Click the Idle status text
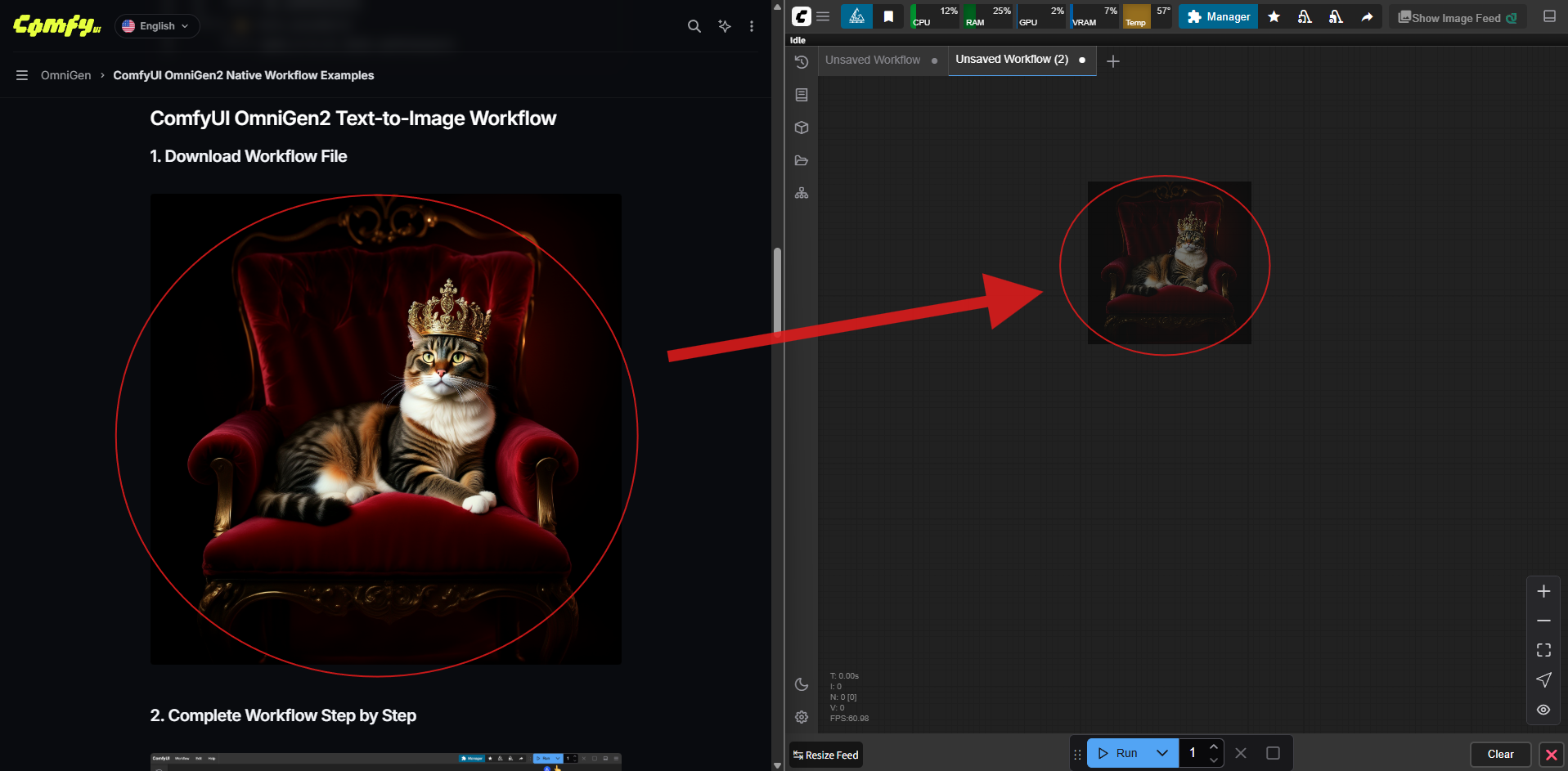The image size is (1568, 771). tap(797, 40)
